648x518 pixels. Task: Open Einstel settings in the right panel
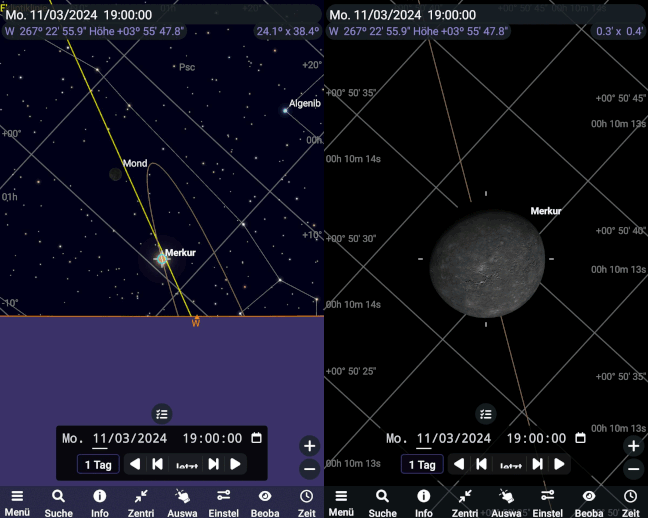(x=548, y=503)
